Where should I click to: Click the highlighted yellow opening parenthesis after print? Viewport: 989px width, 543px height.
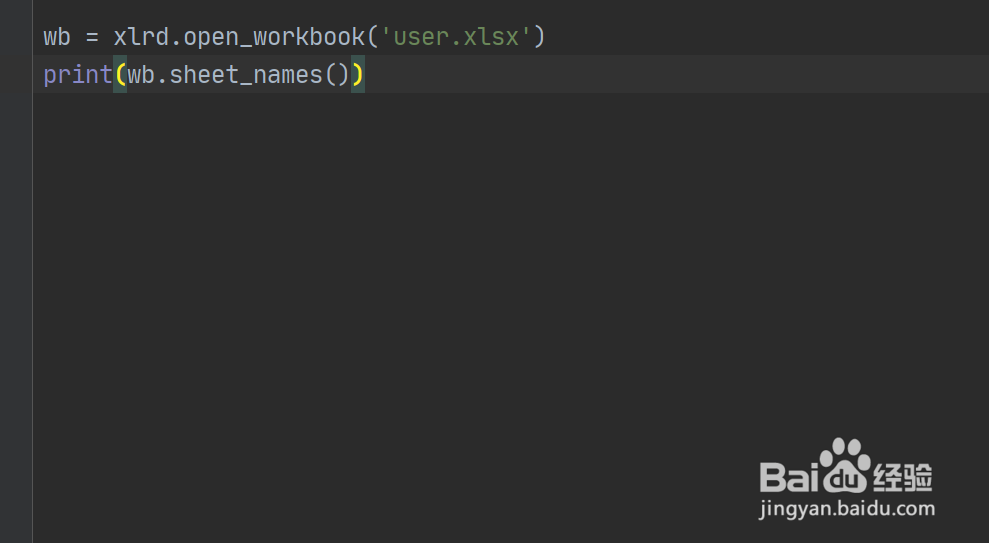(x=120, y=74)
